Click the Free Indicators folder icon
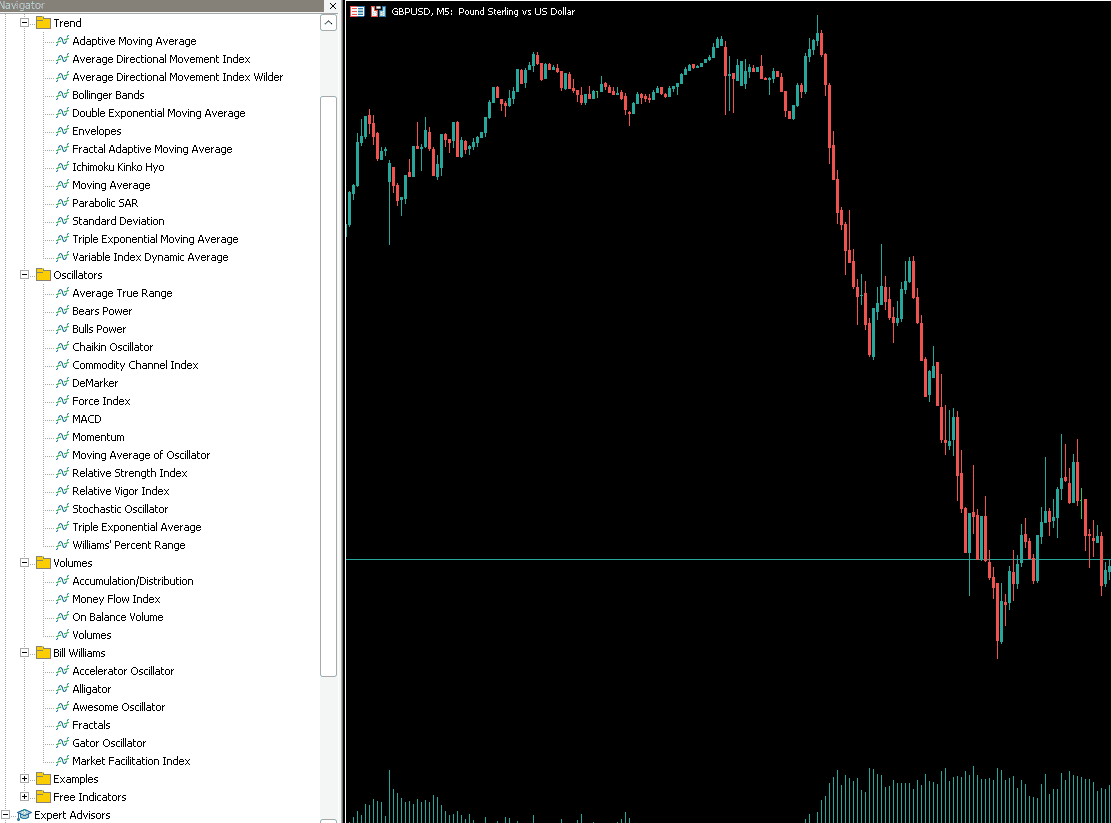The height and width of the screenshot is (823, 1111). pos(43,797)
